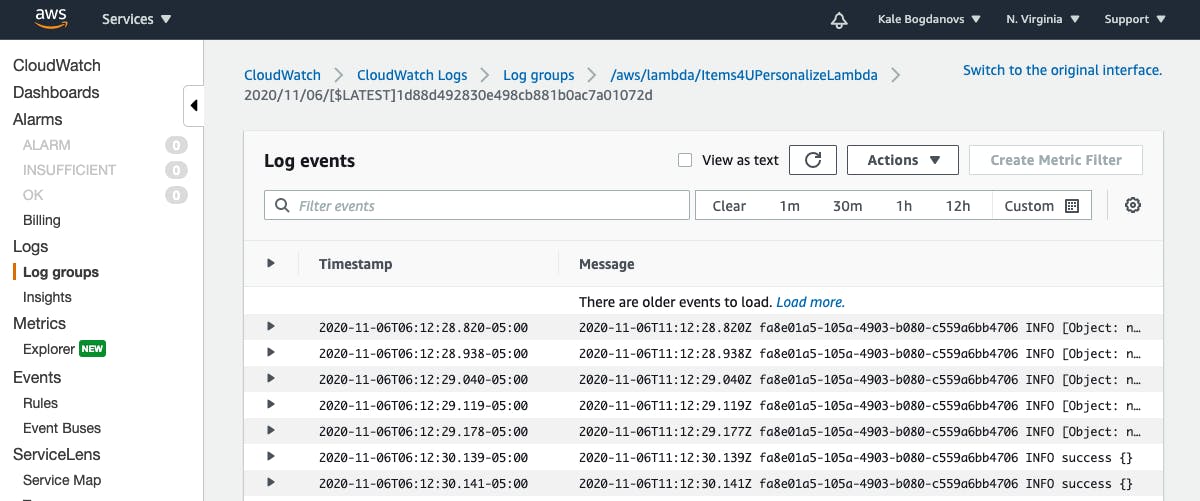Open the Support dropdown menu
Viewport: 1200px width, 501px height.
(1135, 19)
